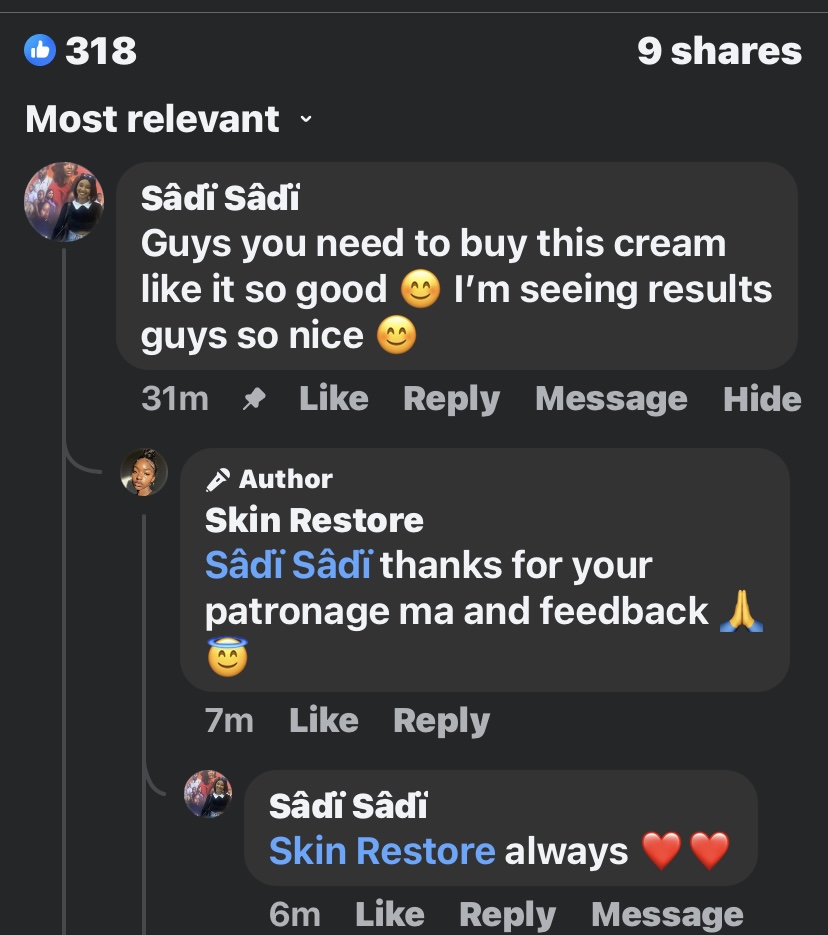Message the top comment's author
Image resolution: width=828 pixels, height=935 pixels.
tap(611, 399)
